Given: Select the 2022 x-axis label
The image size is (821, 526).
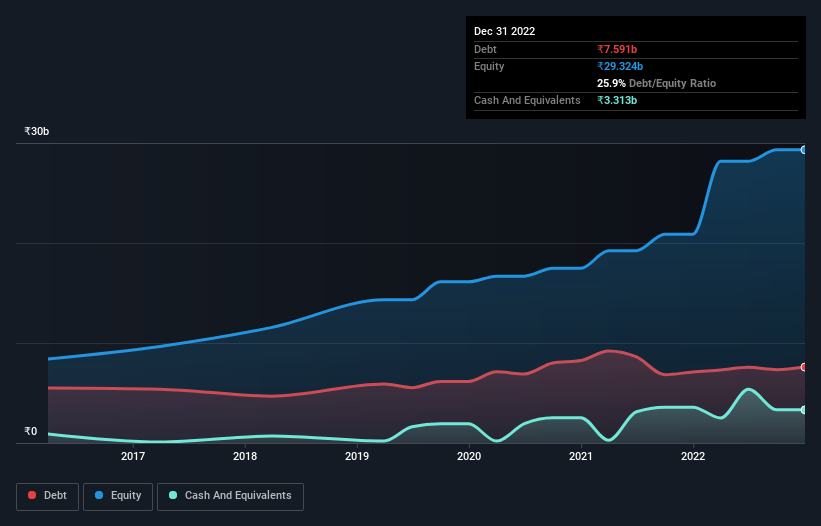Looking at the screenshot, I should tap(693, 456).
